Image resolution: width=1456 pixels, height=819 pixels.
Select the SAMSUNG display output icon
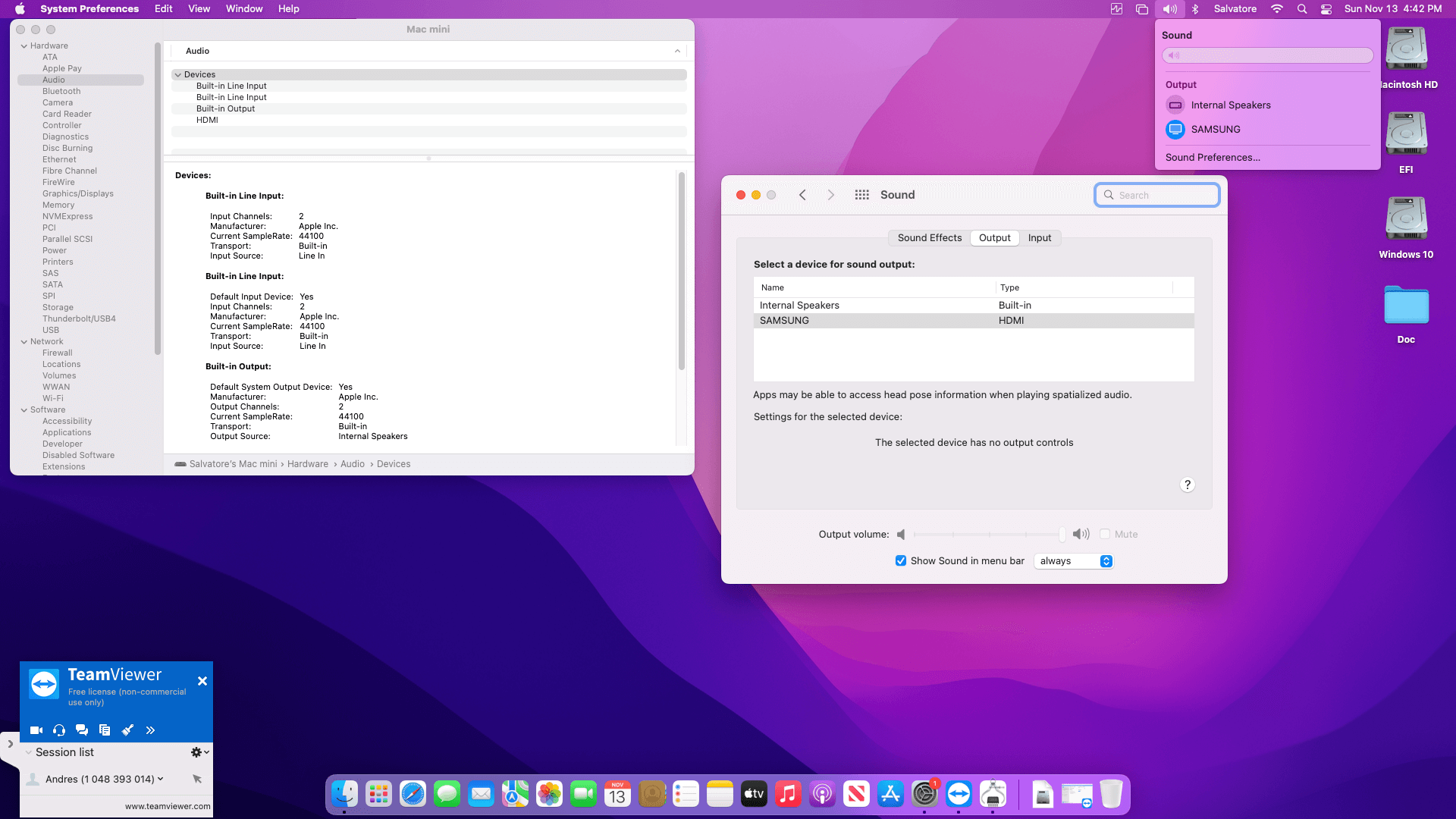coord(1175,129)
